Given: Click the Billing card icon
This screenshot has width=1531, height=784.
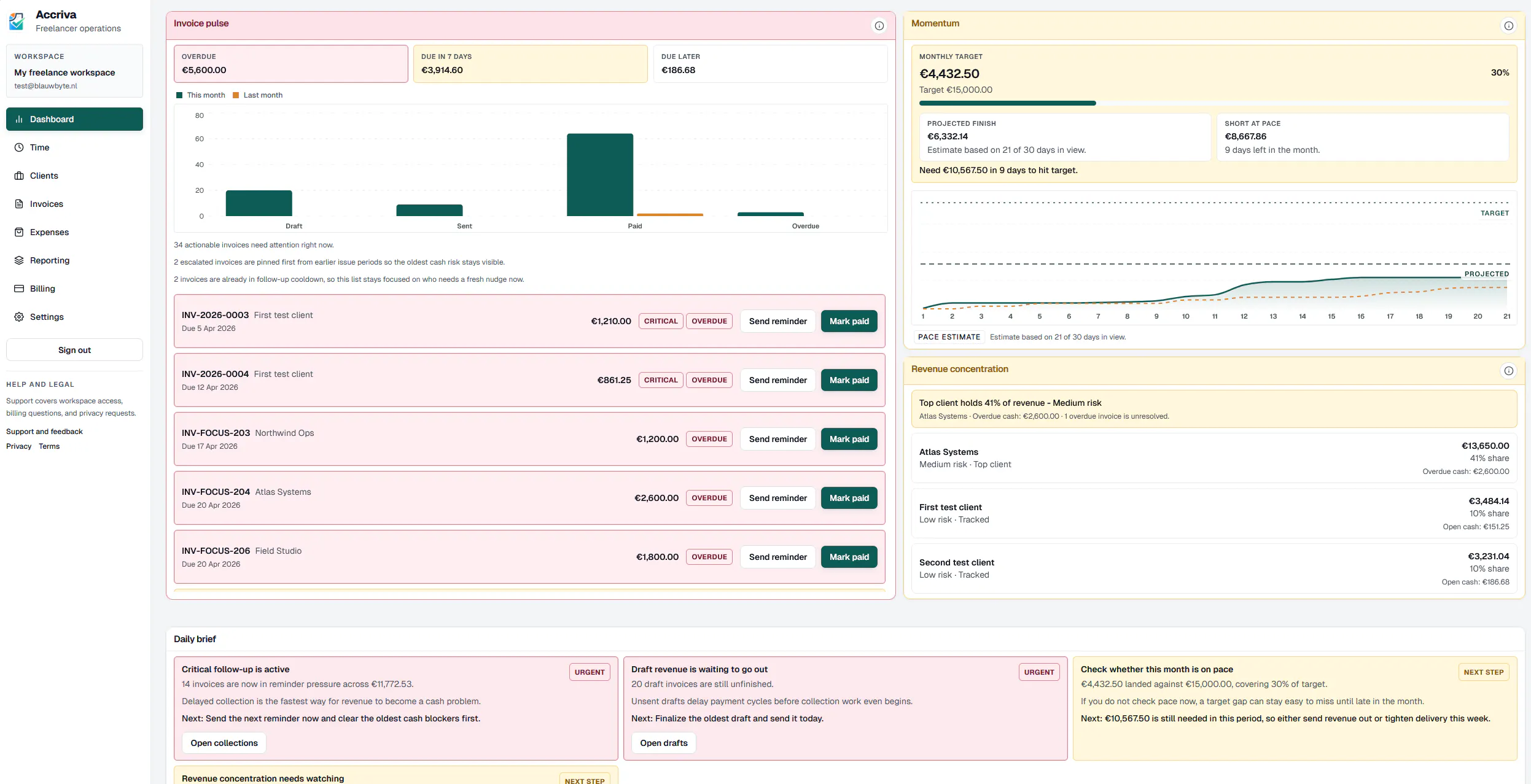Looking at the screenshot, I should [19, 289].
